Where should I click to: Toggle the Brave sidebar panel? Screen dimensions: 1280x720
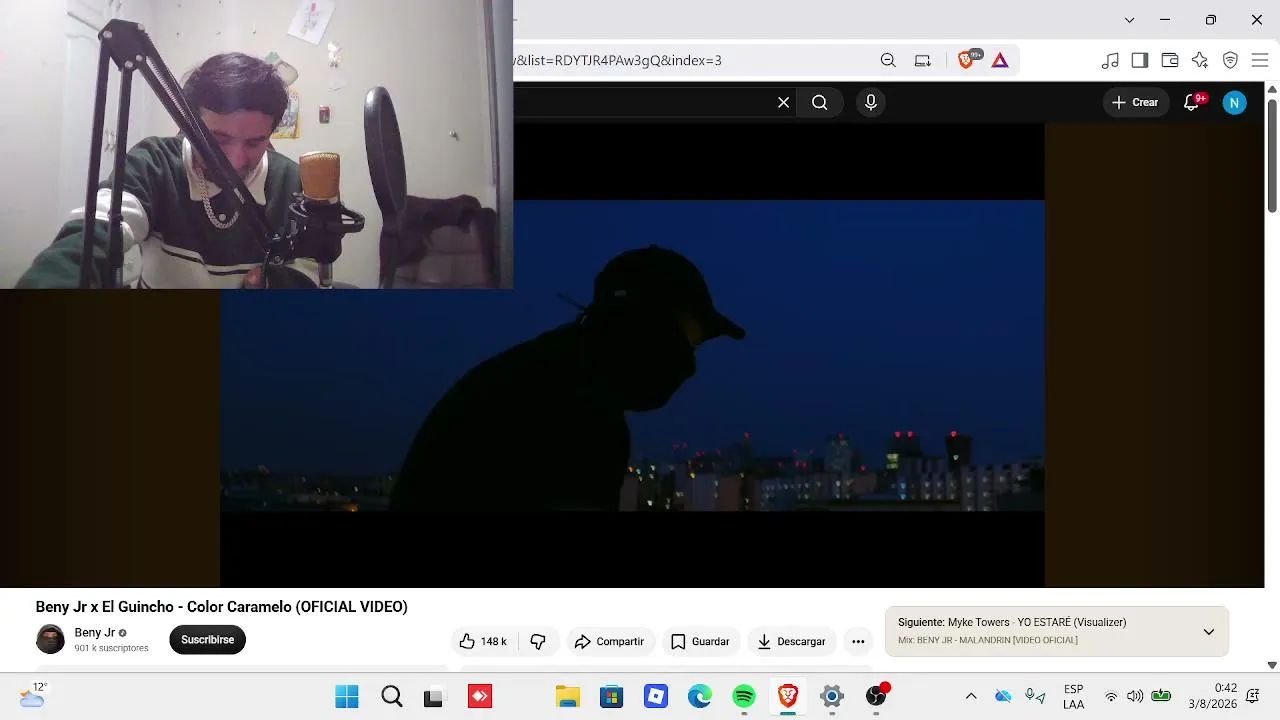tap(1140, 60)
